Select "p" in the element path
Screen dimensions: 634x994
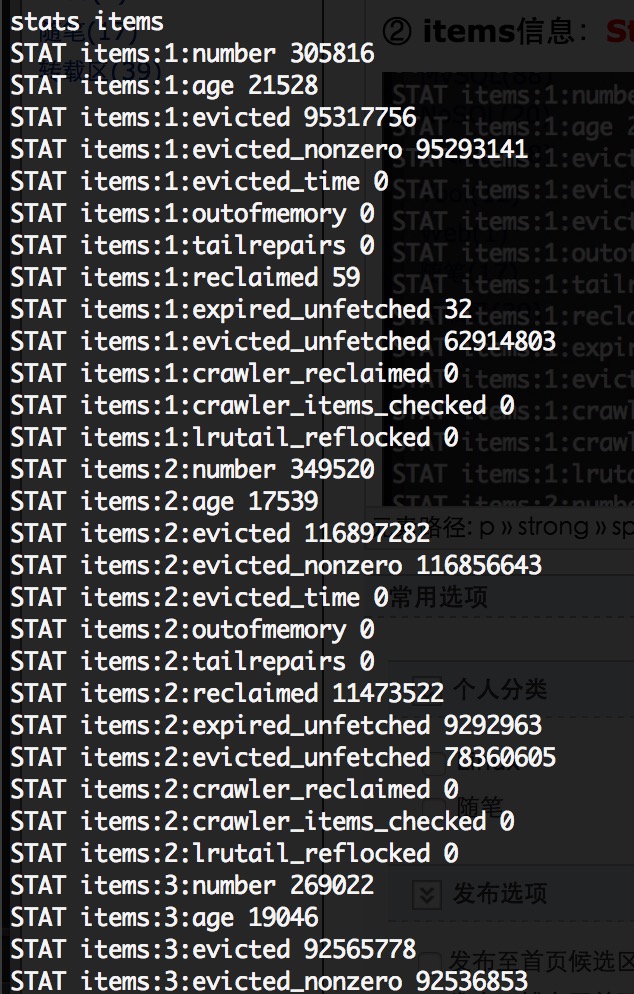pyautogui.click(x=486, y=528)
